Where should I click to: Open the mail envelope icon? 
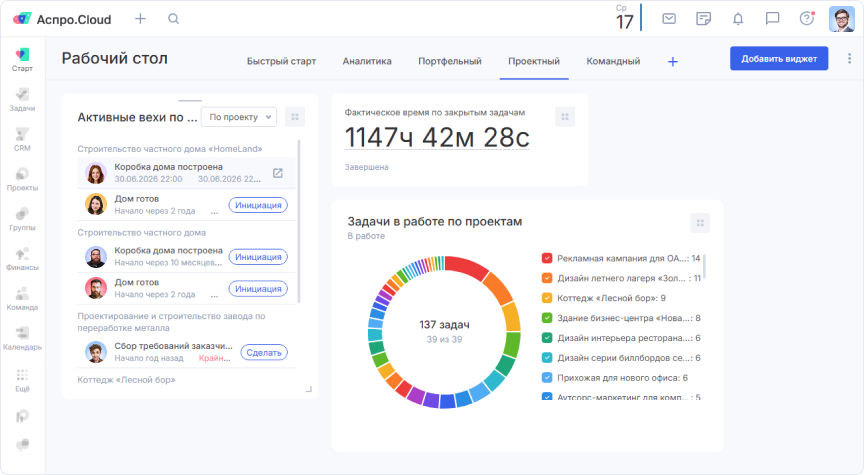[669, 19]
